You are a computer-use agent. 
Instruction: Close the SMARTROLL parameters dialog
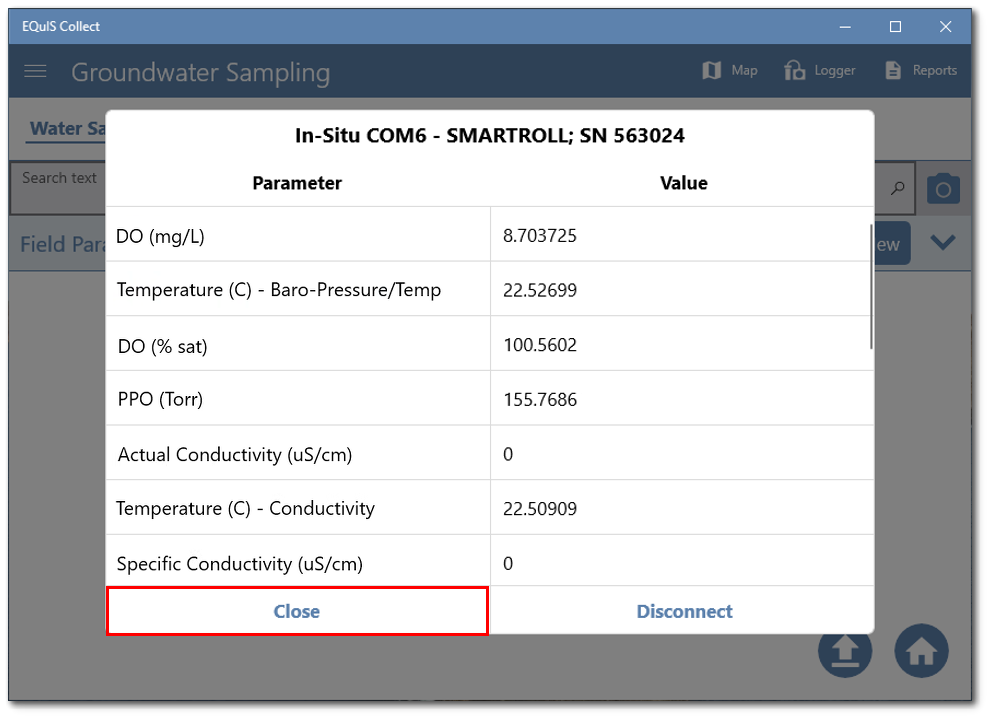pyautogui.click(x=296, y=610)
